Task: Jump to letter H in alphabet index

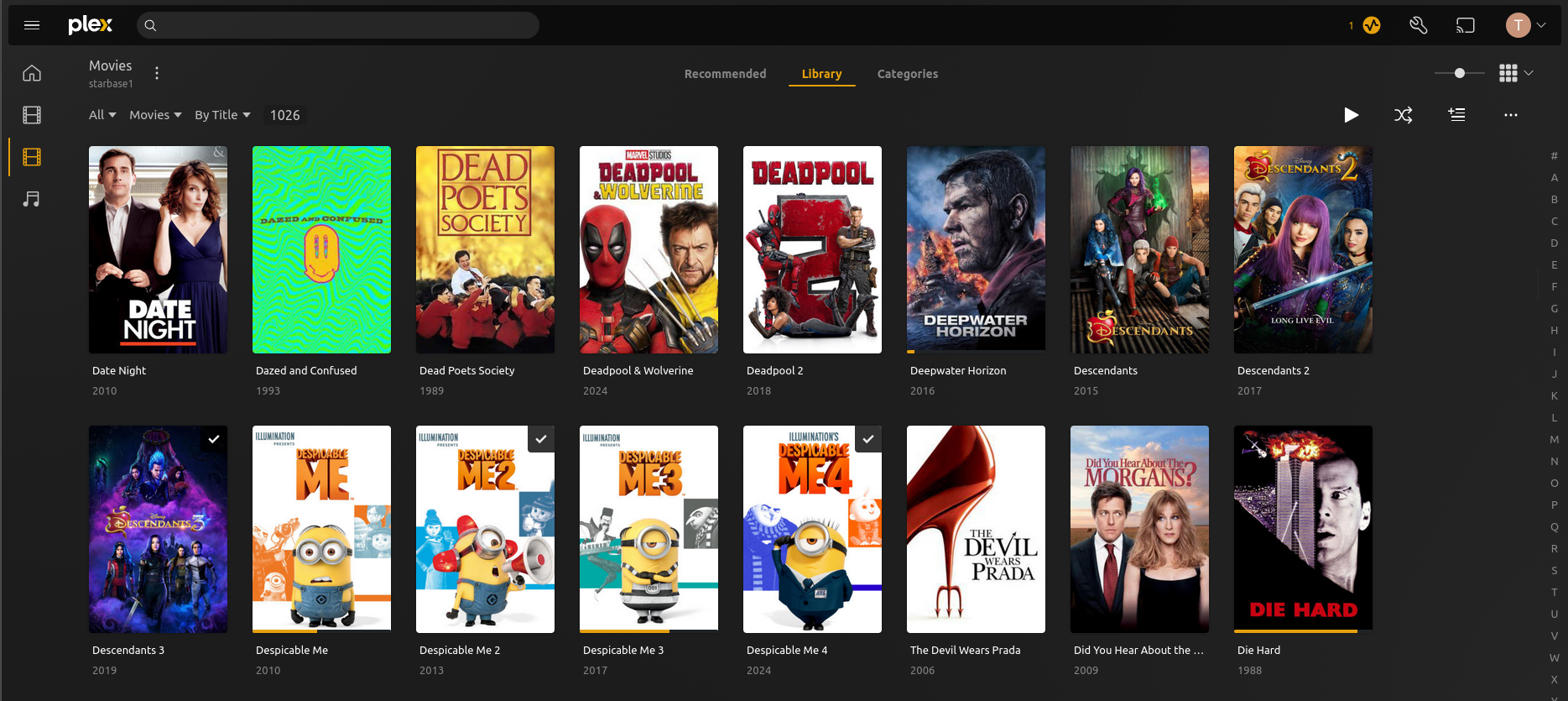Action: tap(1554, 330)
